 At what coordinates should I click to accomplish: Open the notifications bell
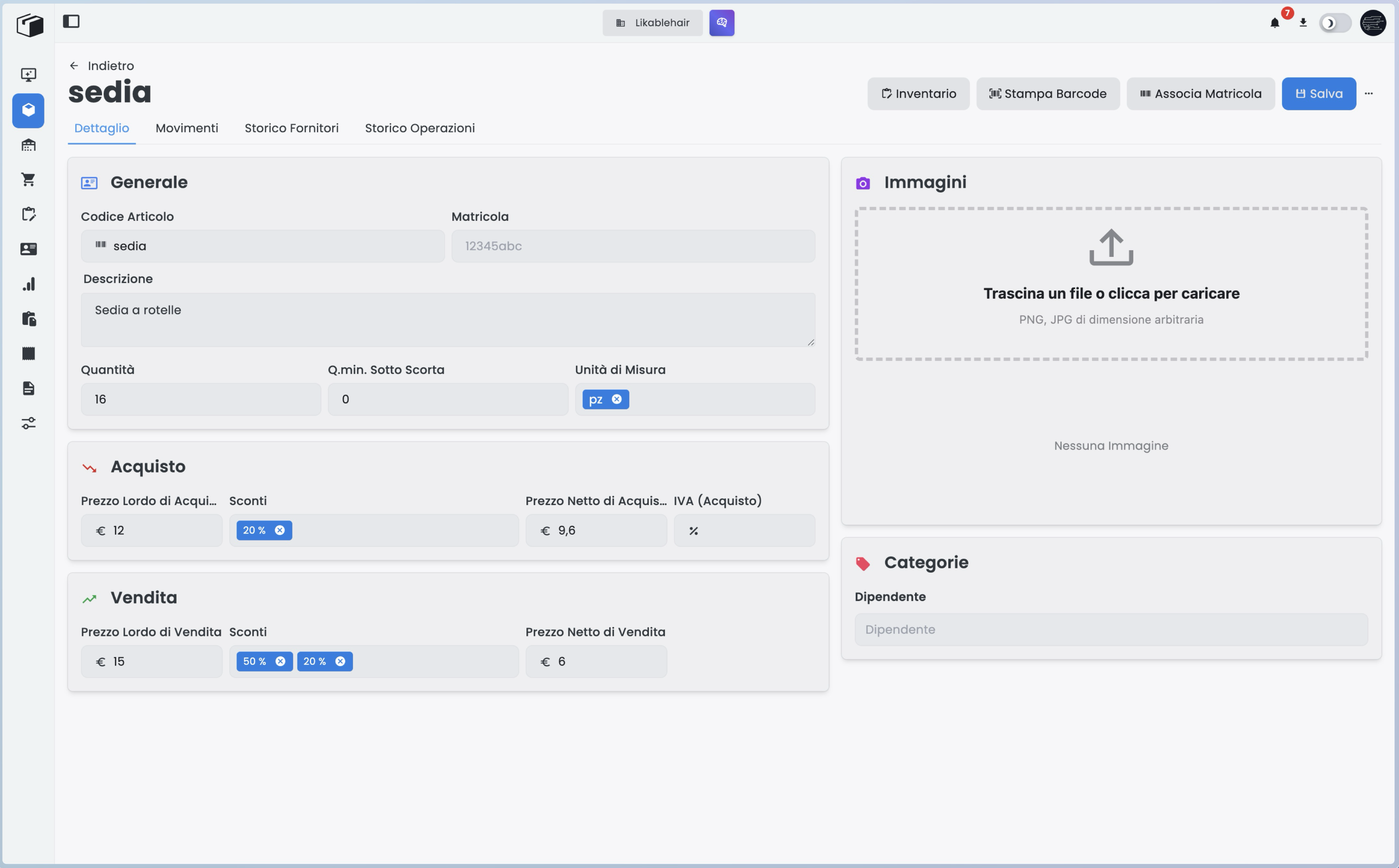click(1275, 23)
